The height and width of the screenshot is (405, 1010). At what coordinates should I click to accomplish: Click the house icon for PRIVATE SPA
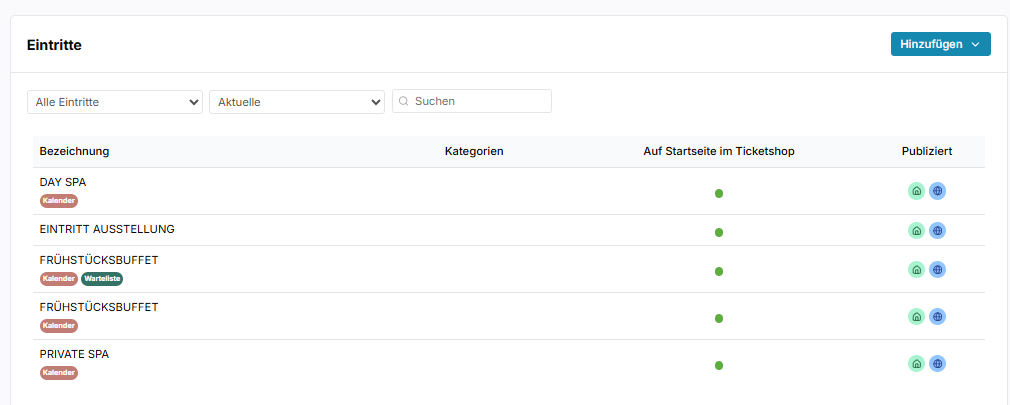(x=916, y=364)
